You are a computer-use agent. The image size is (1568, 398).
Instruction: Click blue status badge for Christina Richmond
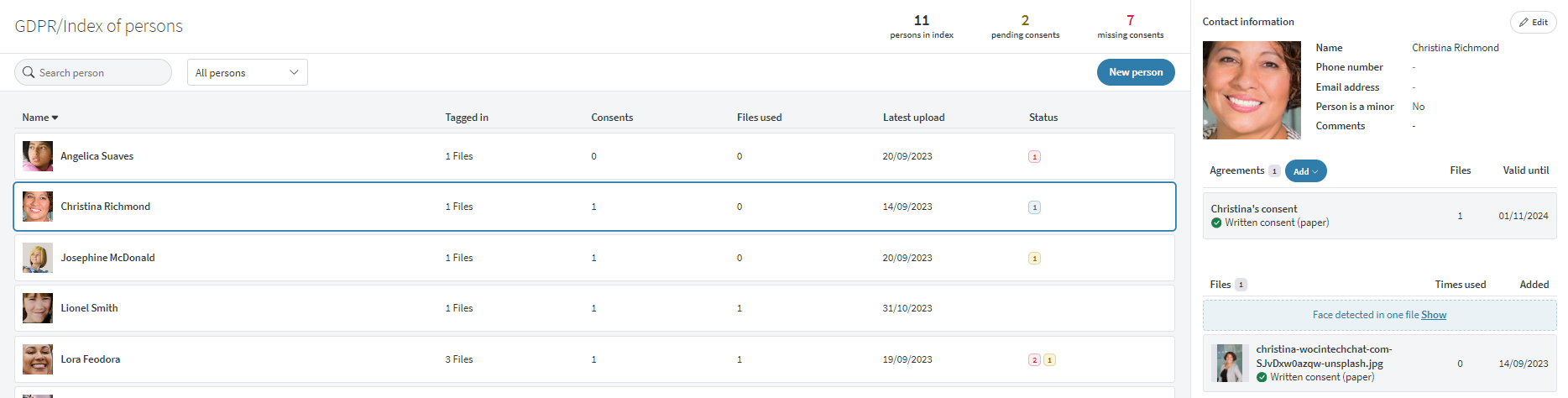click(x=1034, y=207)
